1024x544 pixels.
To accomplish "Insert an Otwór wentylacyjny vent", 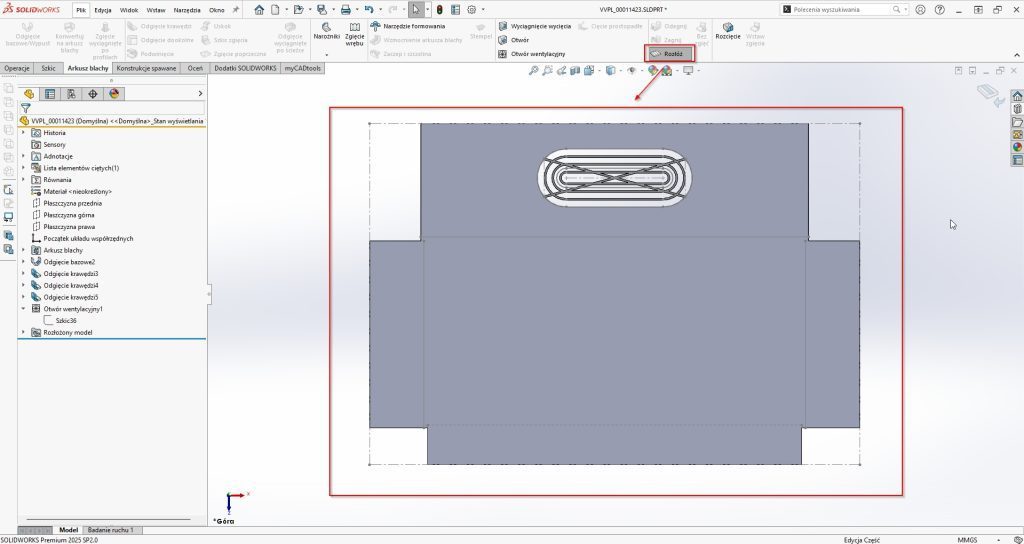I will (x=532, y=54).
